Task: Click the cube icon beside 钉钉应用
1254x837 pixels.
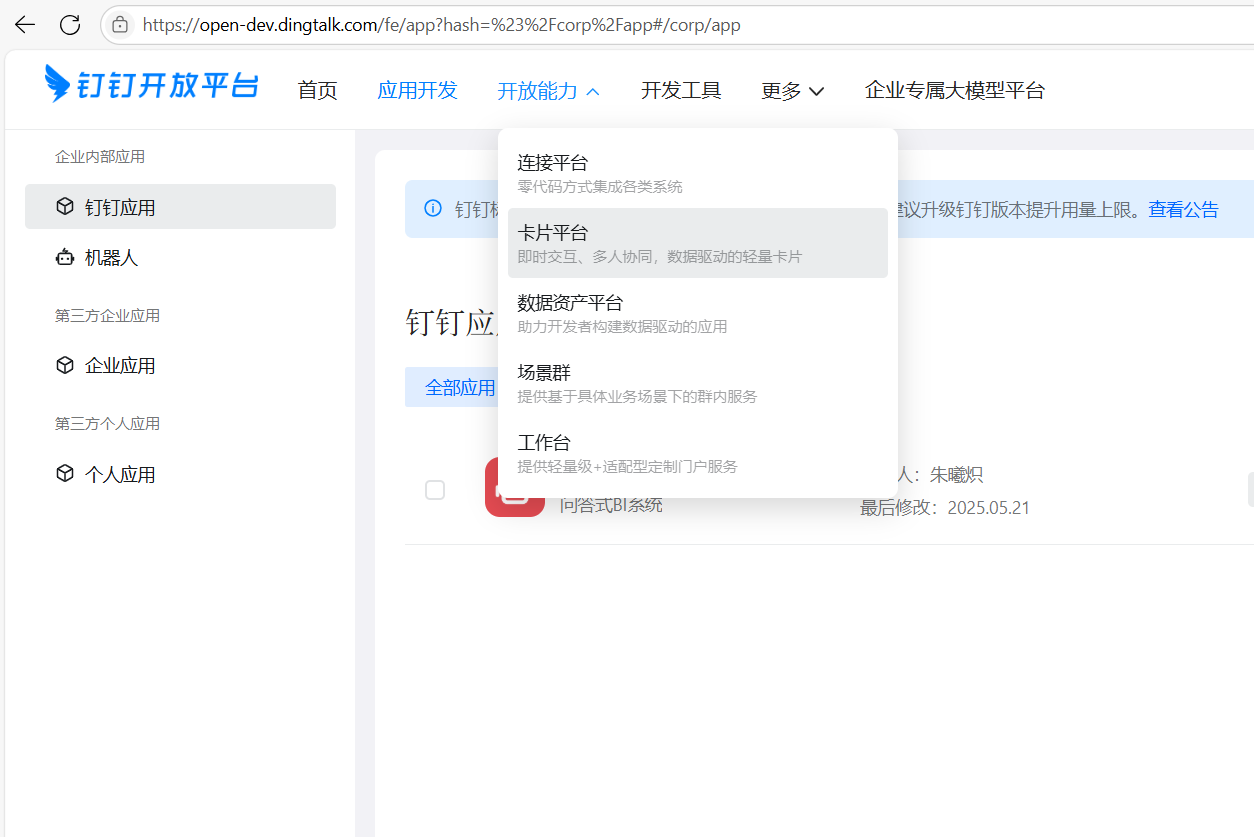Action: (65, 207)
